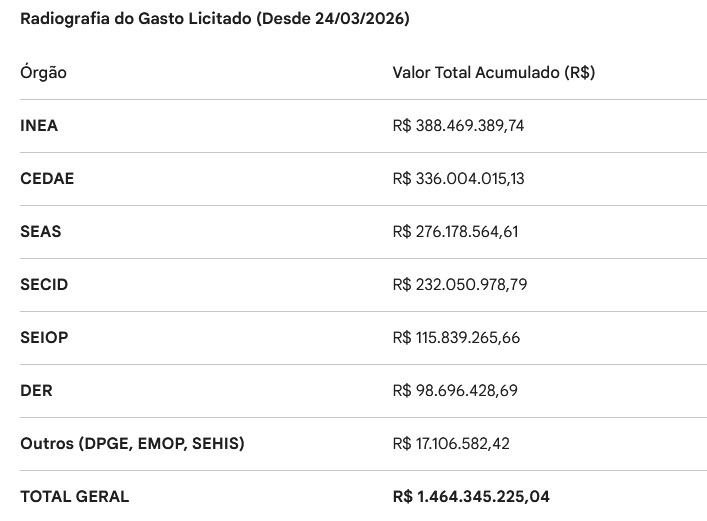Click the Outros (DPGE, EMOP, SEHIS) label

pyautogui.click(x=132, y=444)
